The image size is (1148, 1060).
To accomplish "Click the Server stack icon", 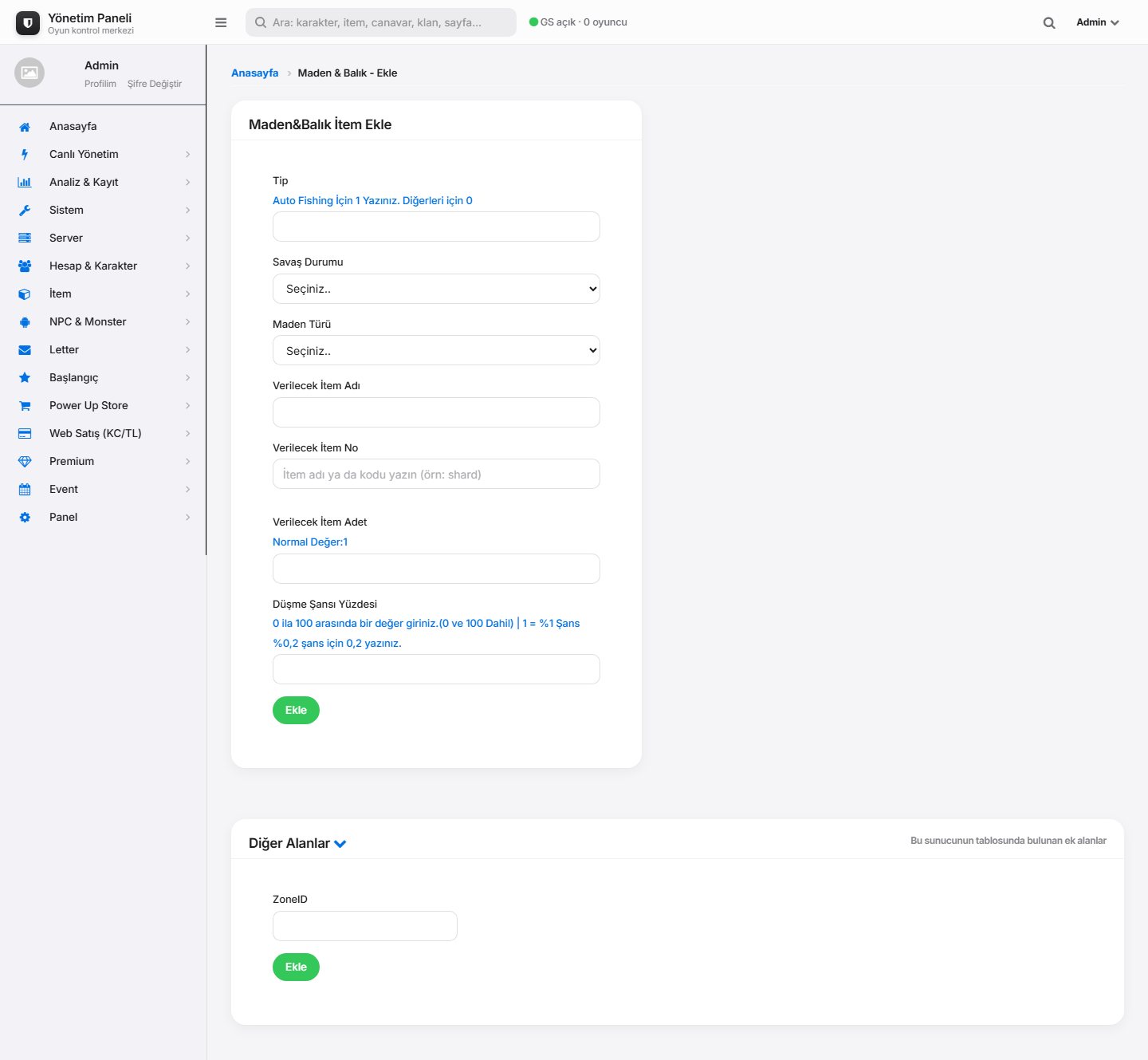I will [25, 238].
